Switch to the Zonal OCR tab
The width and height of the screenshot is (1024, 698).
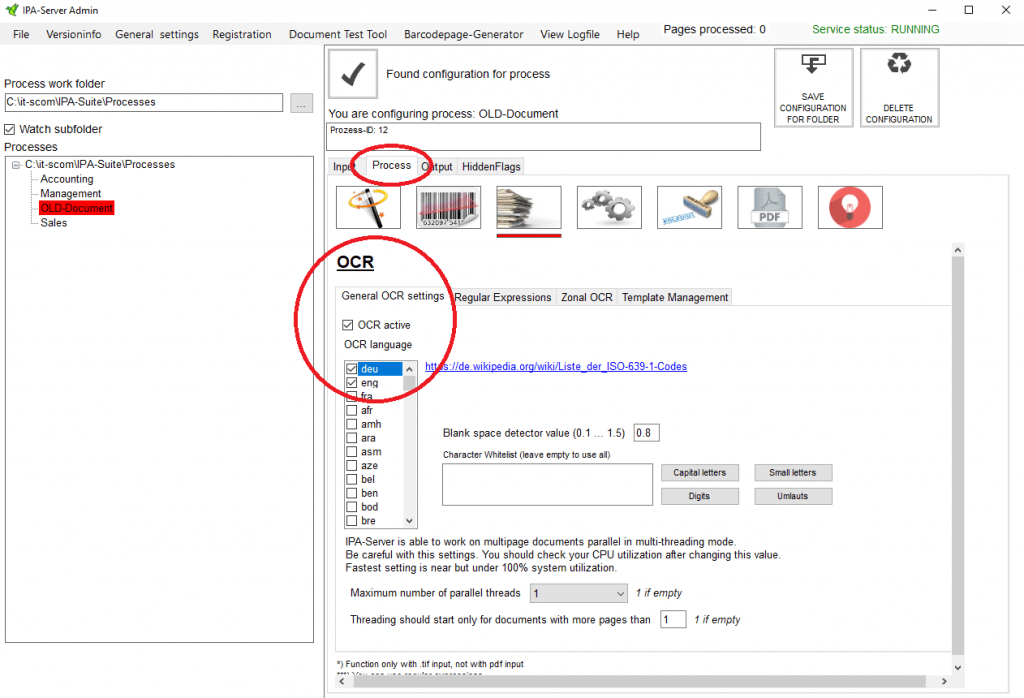point(586,297)
